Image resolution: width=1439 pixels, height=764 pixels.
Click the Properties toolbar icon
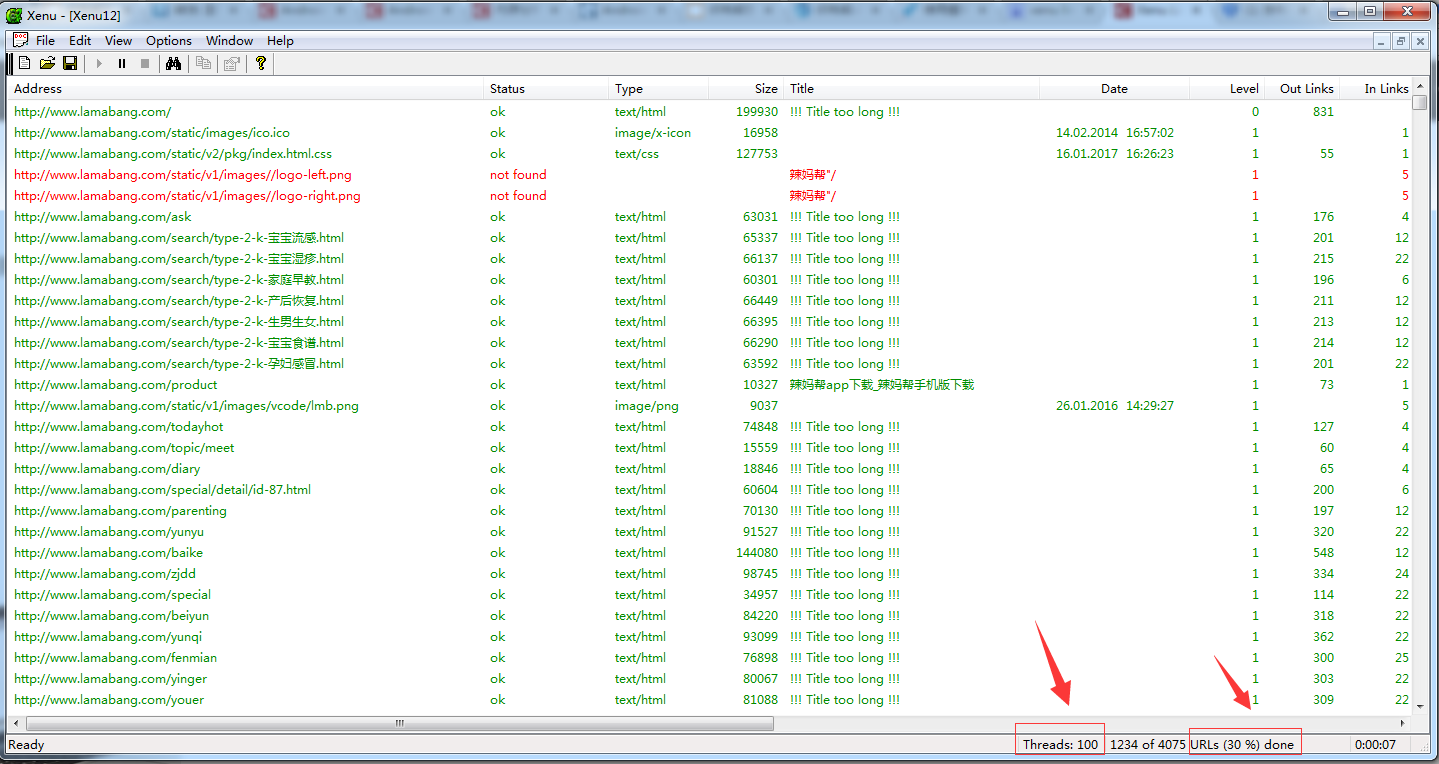click(x=231, y=63)
